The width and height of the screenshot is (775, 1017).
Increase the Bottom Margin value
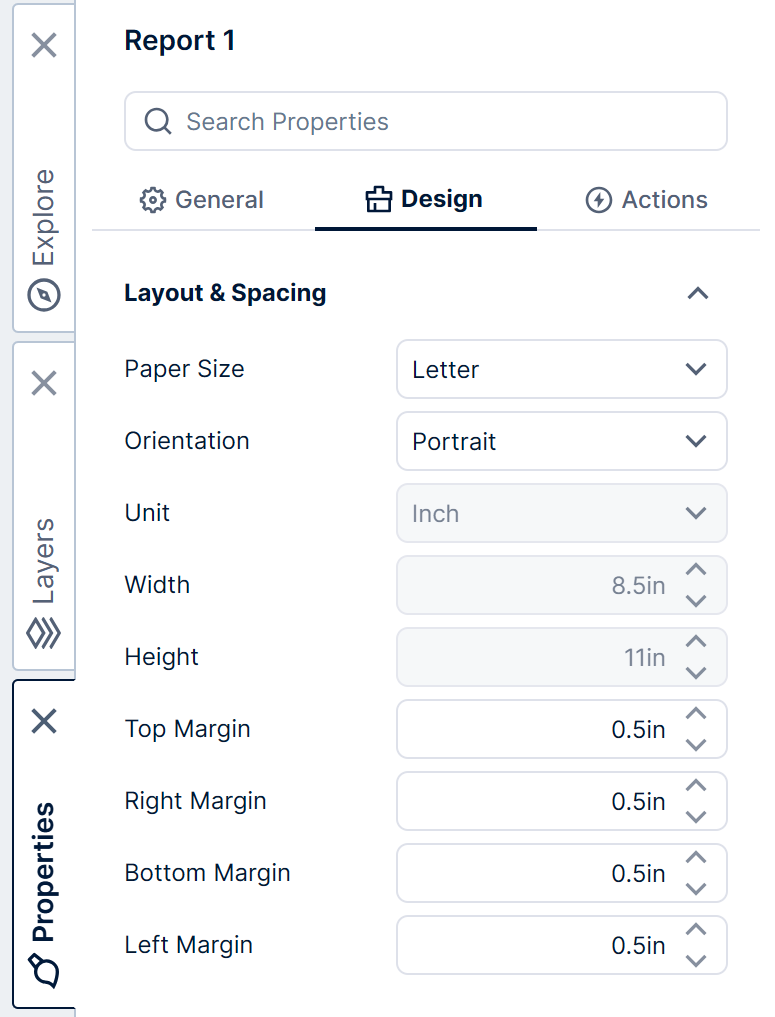pos(697,858)
